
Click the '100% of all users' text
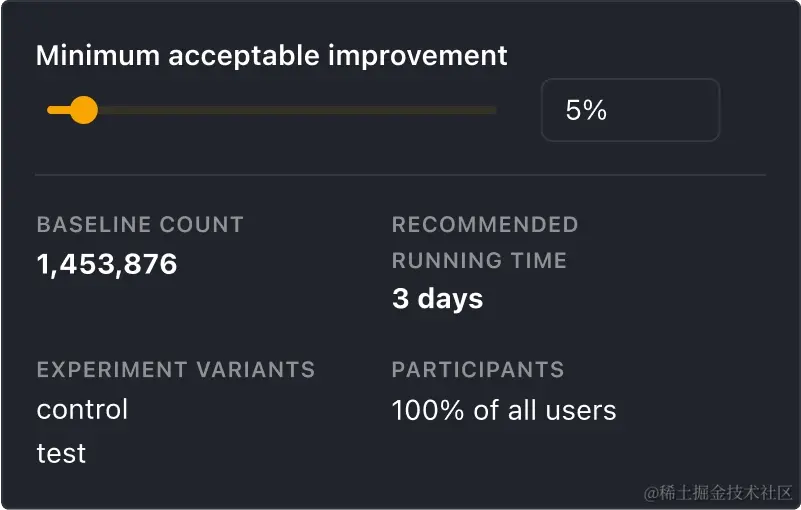[x=504, y=410]
